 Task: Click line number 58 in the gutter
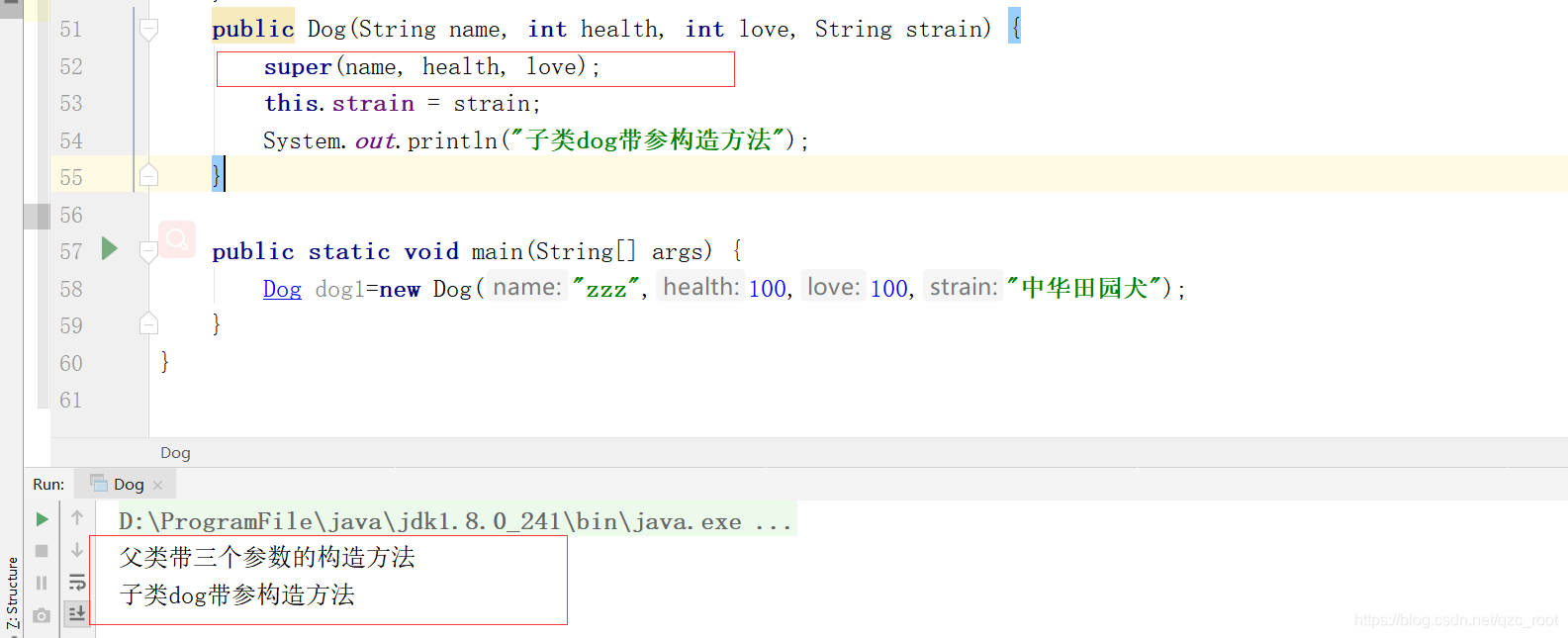click(x=71, y=289)
